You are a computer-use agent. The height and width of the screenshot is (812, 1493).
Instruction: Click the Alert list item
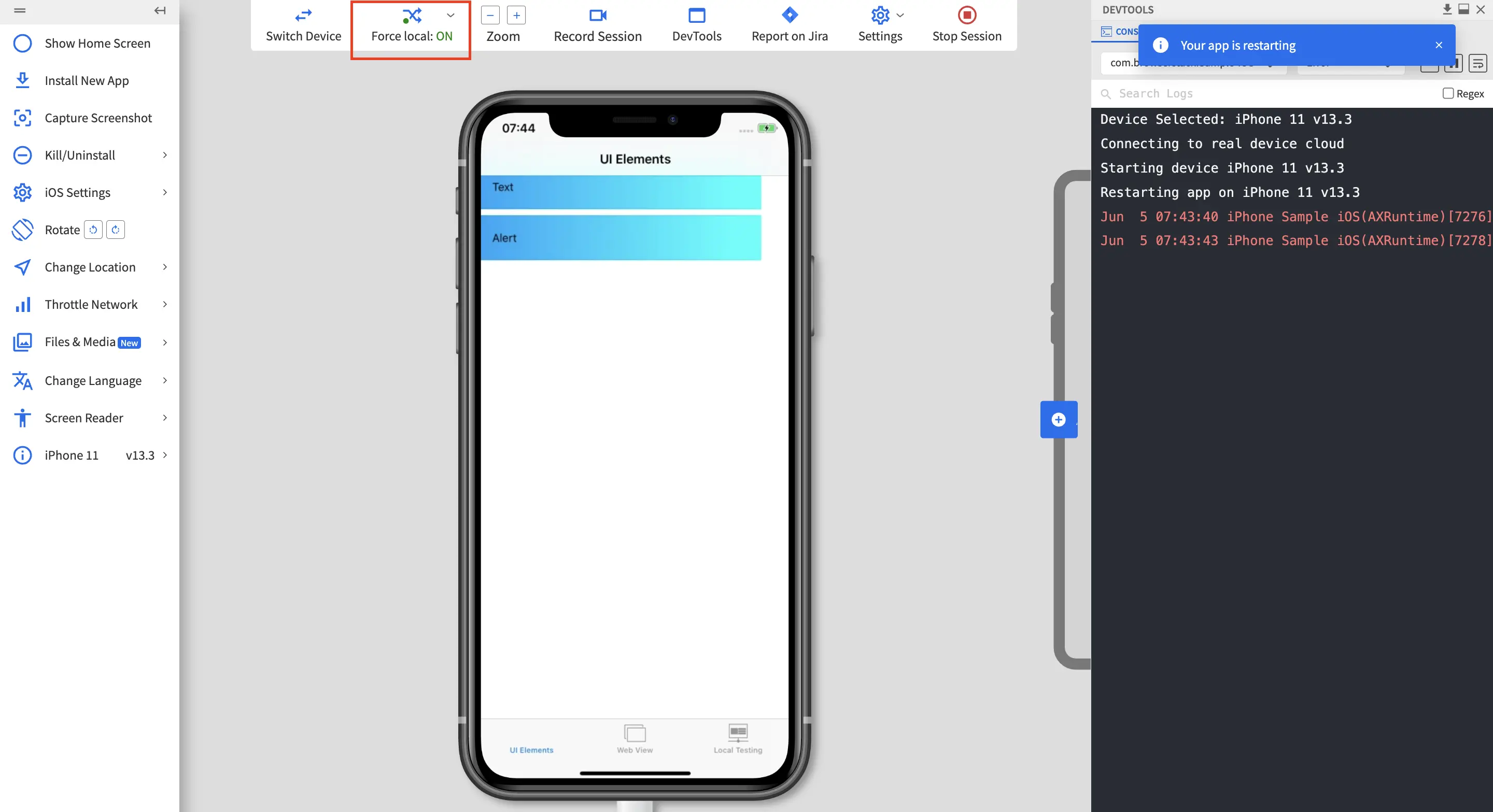pyautogui.click(x=623, y=237)
